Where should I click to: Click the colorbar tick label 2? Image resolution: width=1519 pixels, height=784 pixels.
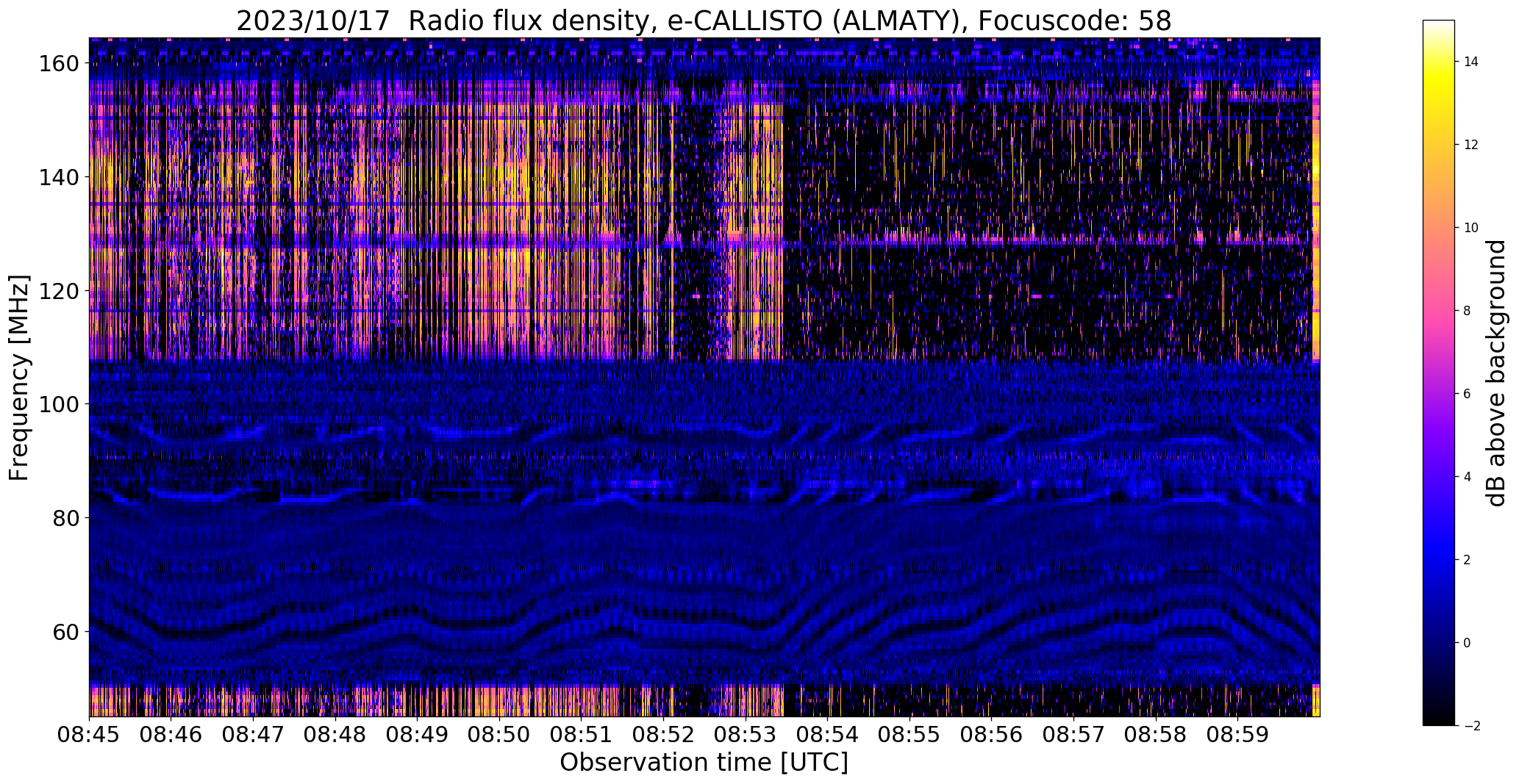(1468, 560)
